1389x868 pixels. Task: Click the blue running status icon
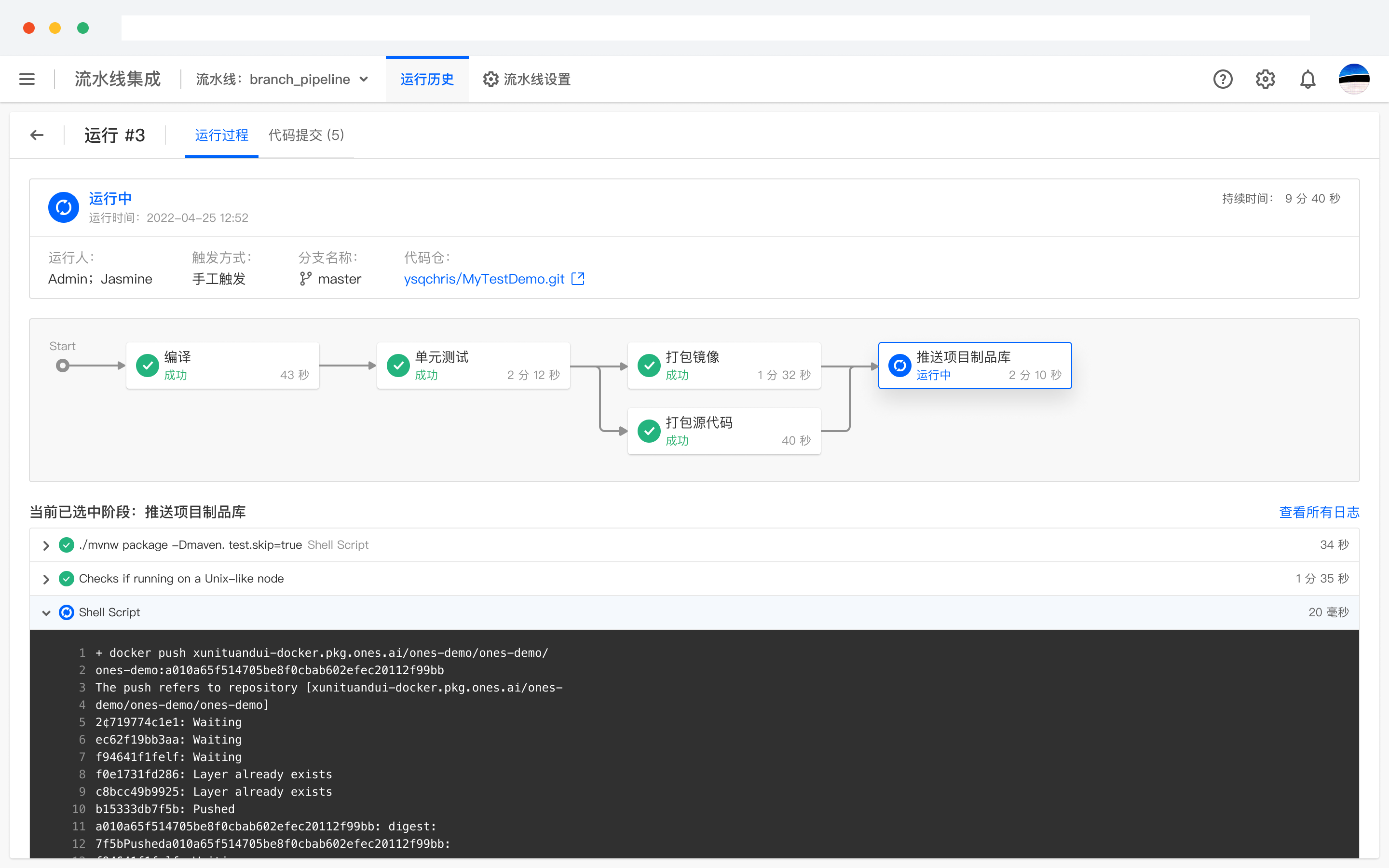(x=64, y=207)
